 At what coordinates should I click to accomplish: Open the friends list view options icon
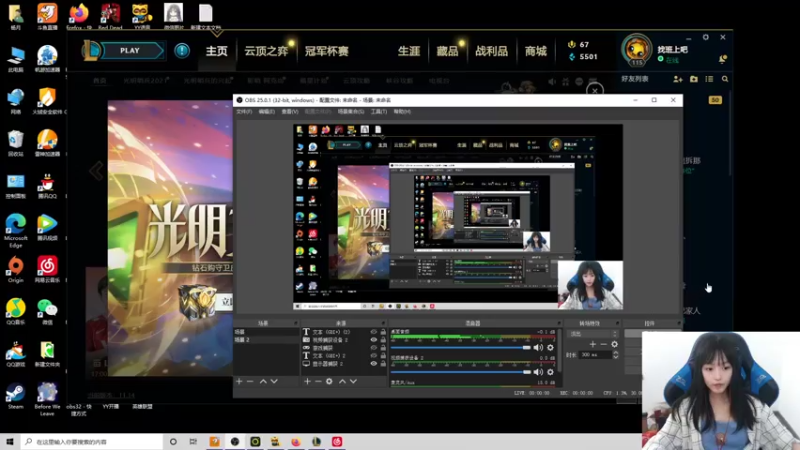coord(709,79)
